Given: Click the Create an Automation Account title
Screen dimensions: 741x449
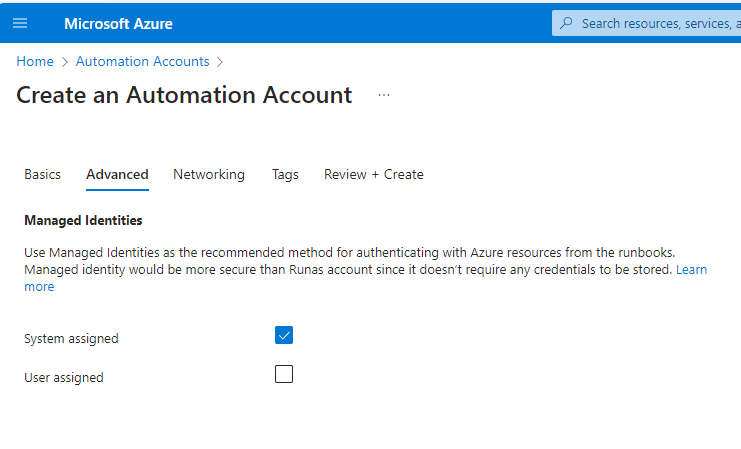Looking at the screenshot, I should click(184, 95).
